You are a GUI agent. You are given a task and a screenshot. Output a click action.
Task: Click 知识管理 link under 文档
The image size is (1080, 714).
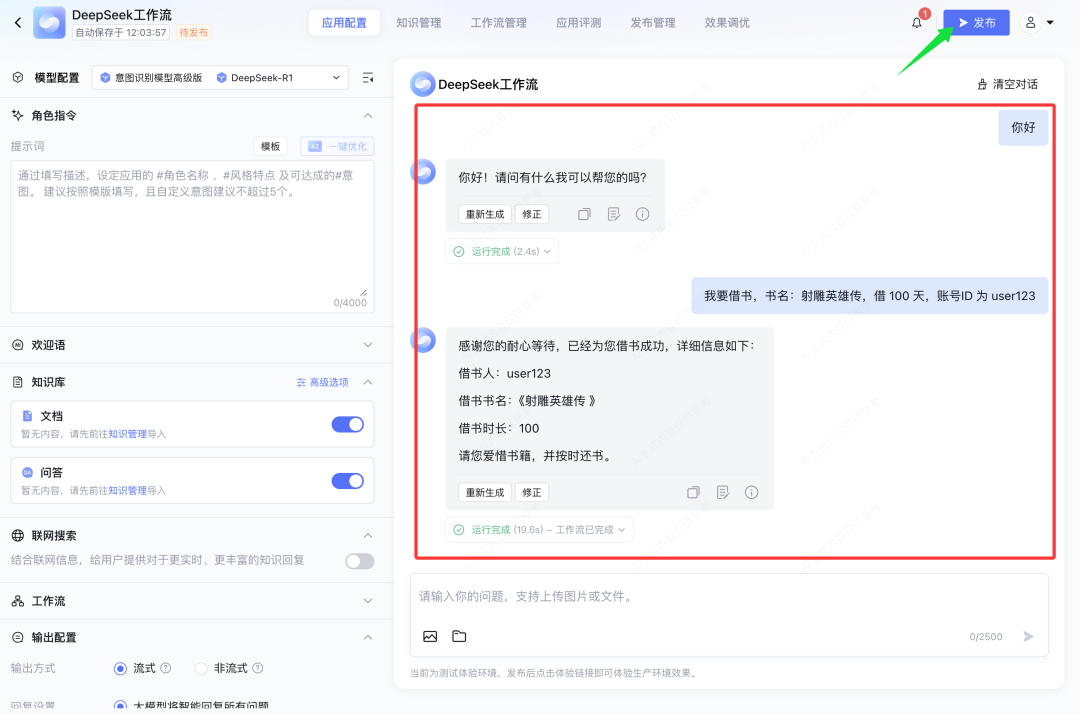(x=127, y=434)
